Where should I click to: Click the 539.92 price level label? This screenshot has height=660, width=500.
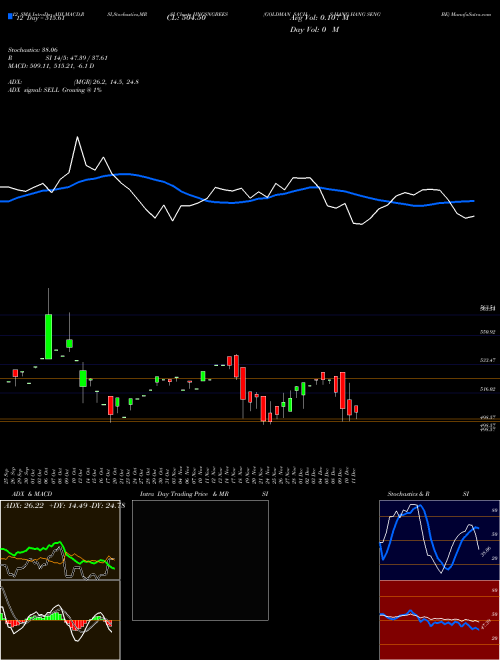pyautogui.click(x=488, y=332)
